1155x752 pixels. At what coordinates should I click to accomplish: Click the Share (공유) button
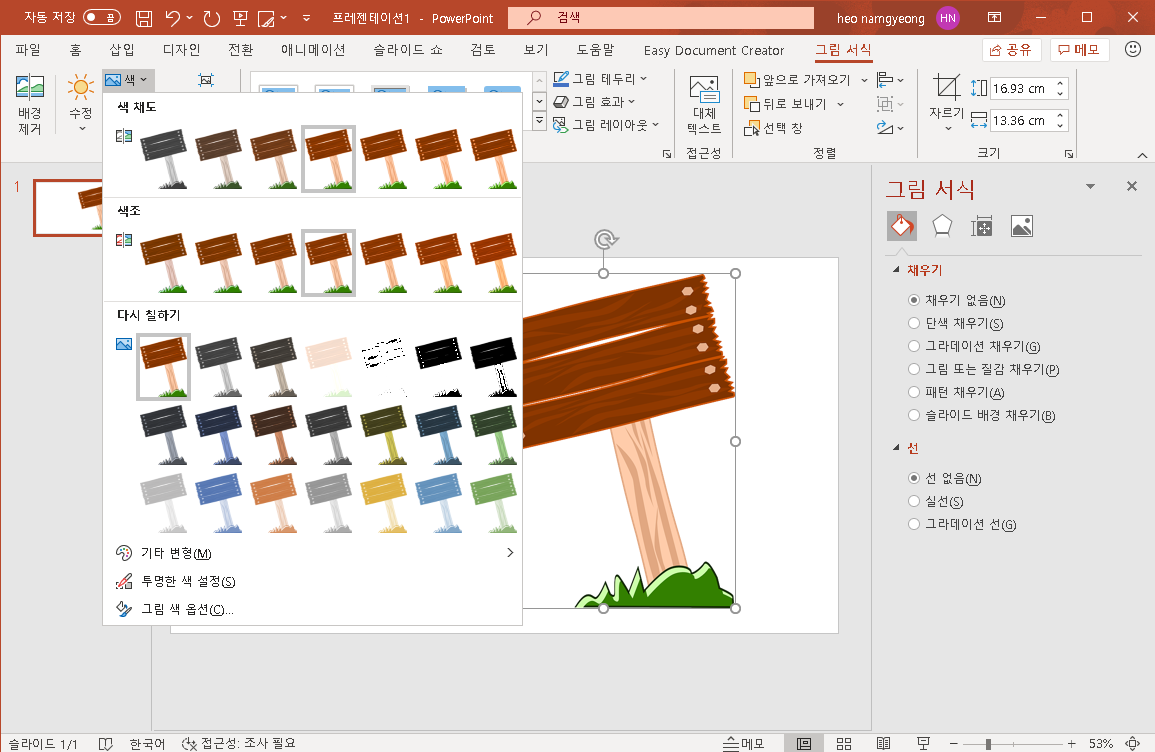click(x=1011, y=49)
